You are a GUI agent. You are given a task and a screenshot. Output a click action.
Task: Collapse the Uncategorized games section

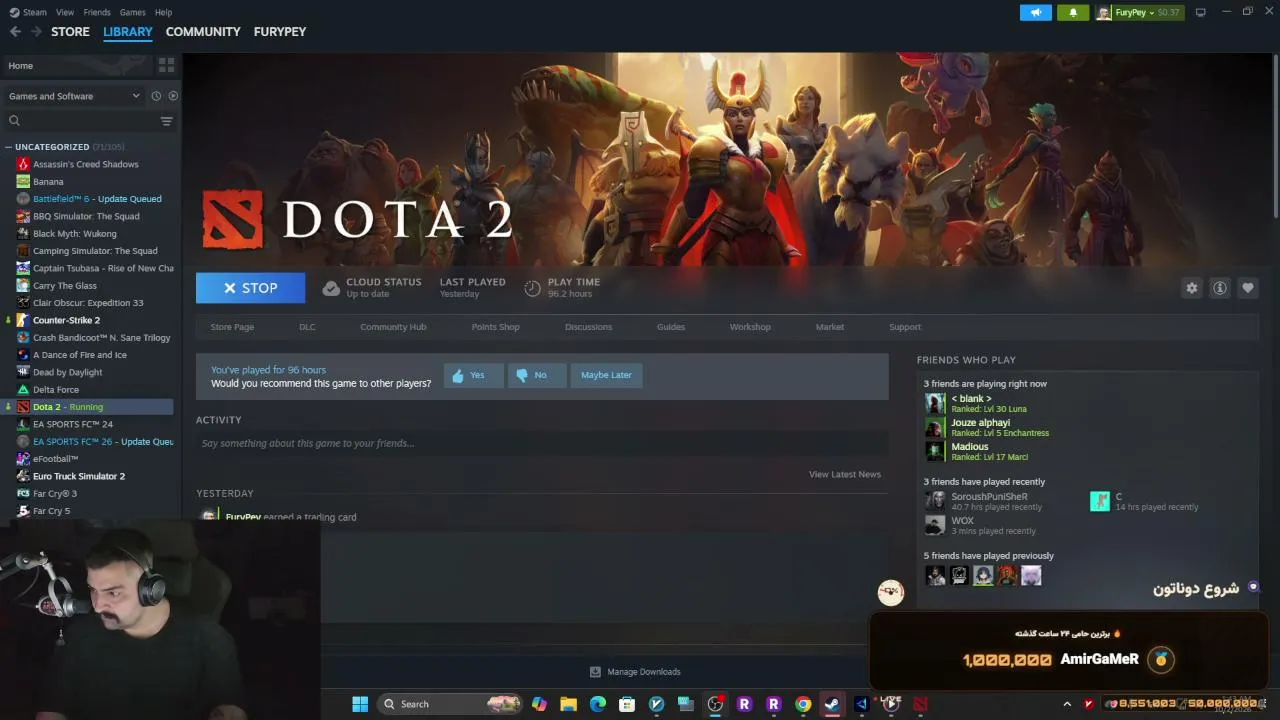pyautogui.click(x=9, y=147)
